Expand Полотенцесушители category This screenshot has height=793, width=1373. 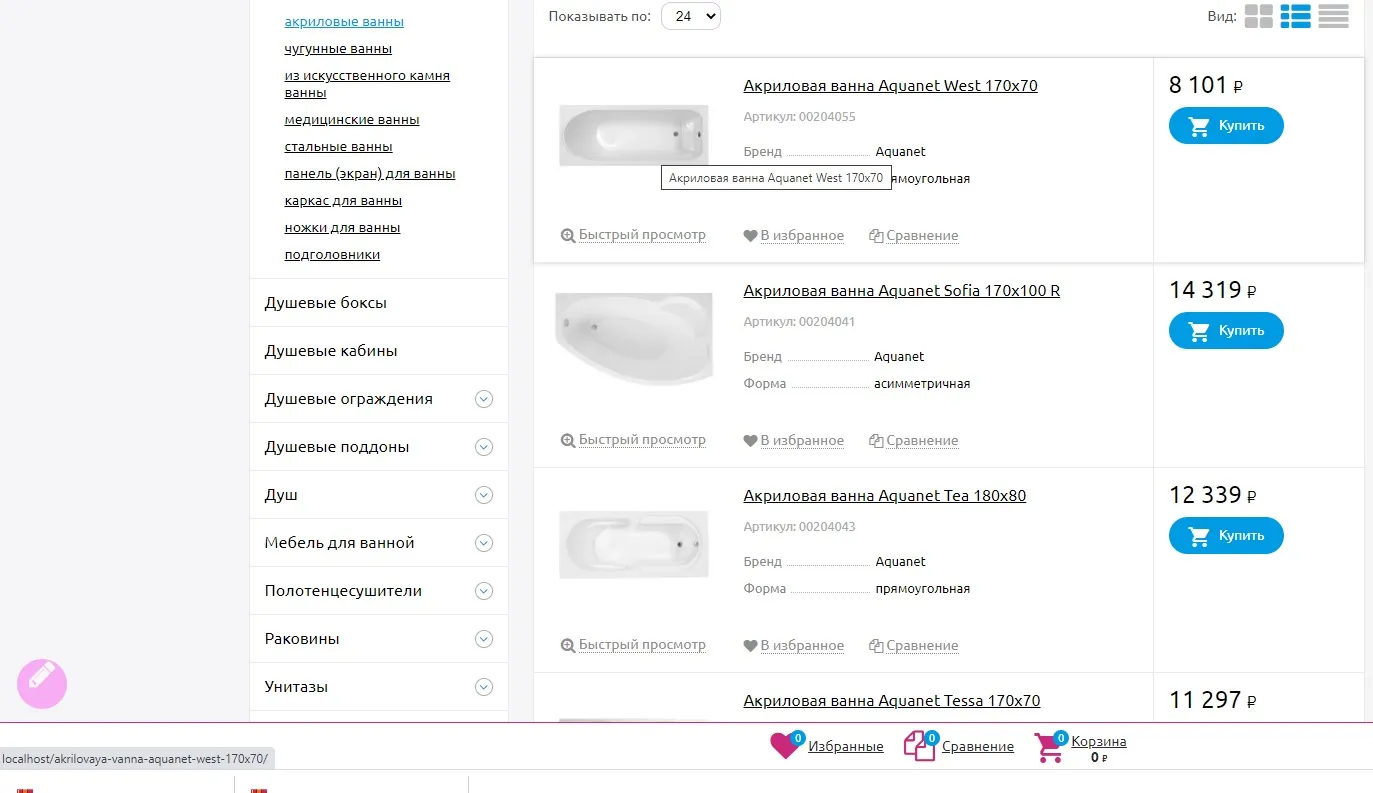484,591
